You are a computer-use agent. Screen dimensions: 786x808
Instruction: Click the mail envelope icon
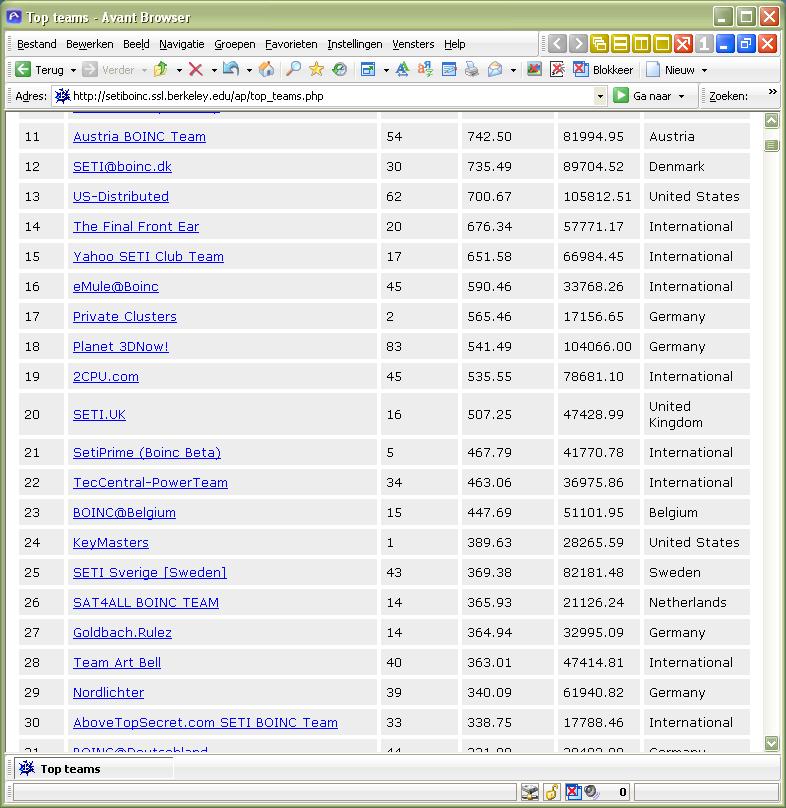pos(495,69)
